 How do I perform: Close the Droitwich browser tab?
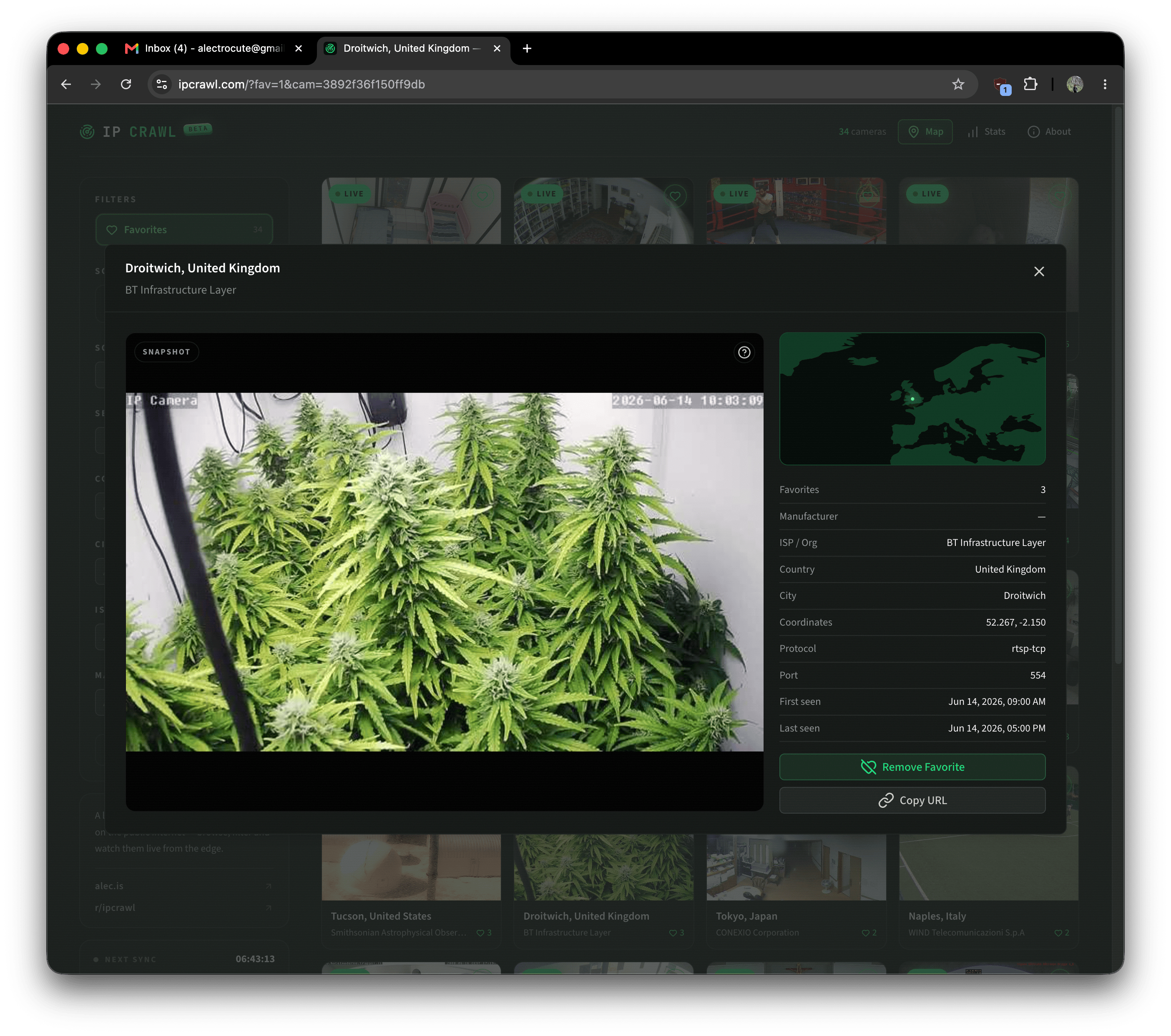point(497,49)
